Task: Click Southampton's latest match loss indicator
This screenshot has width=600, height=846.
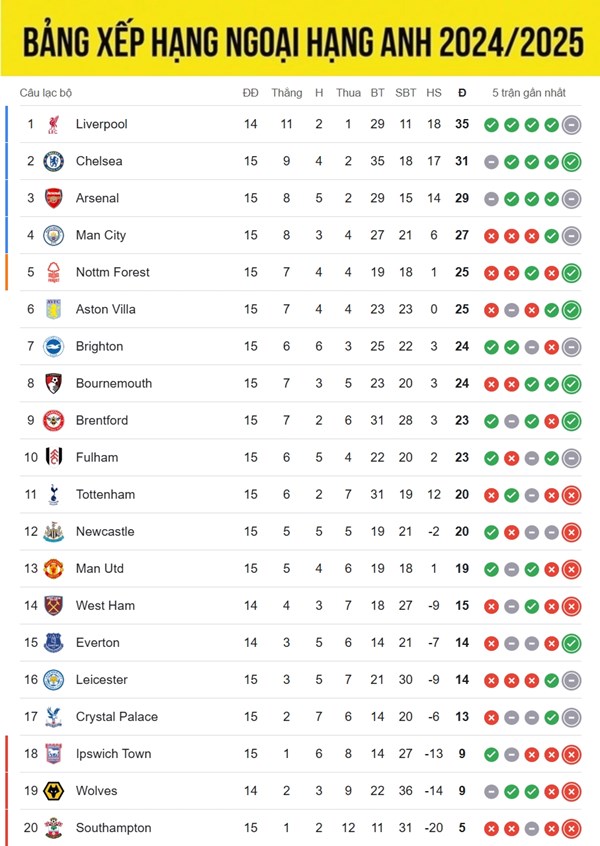Action: pos(571,829)
